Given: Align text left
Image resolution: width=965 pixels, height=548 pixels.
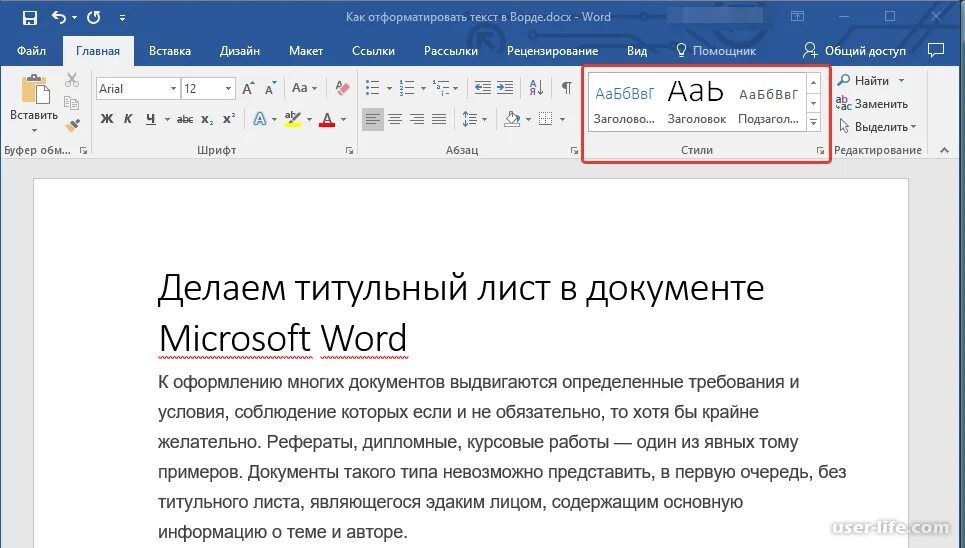Looking at the screenshot, I should point(372,119).
